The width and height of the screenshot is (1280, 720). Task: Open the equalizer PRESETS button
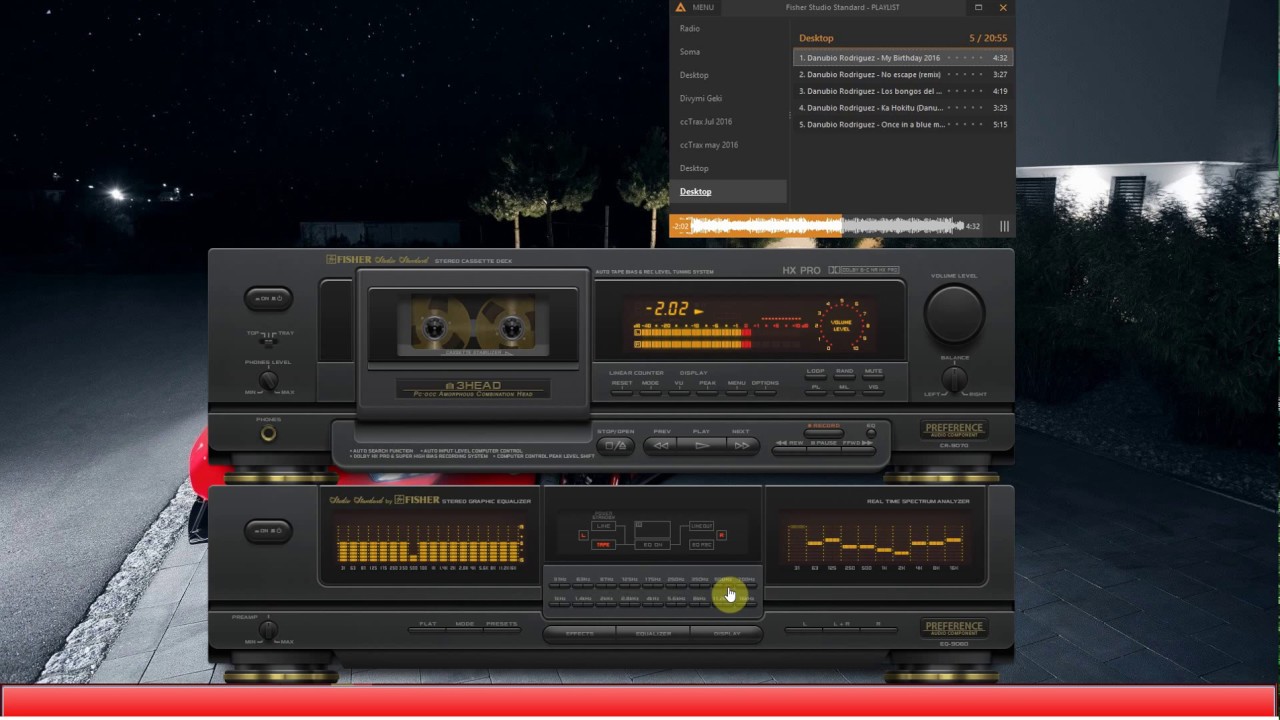tap(502, 629)
